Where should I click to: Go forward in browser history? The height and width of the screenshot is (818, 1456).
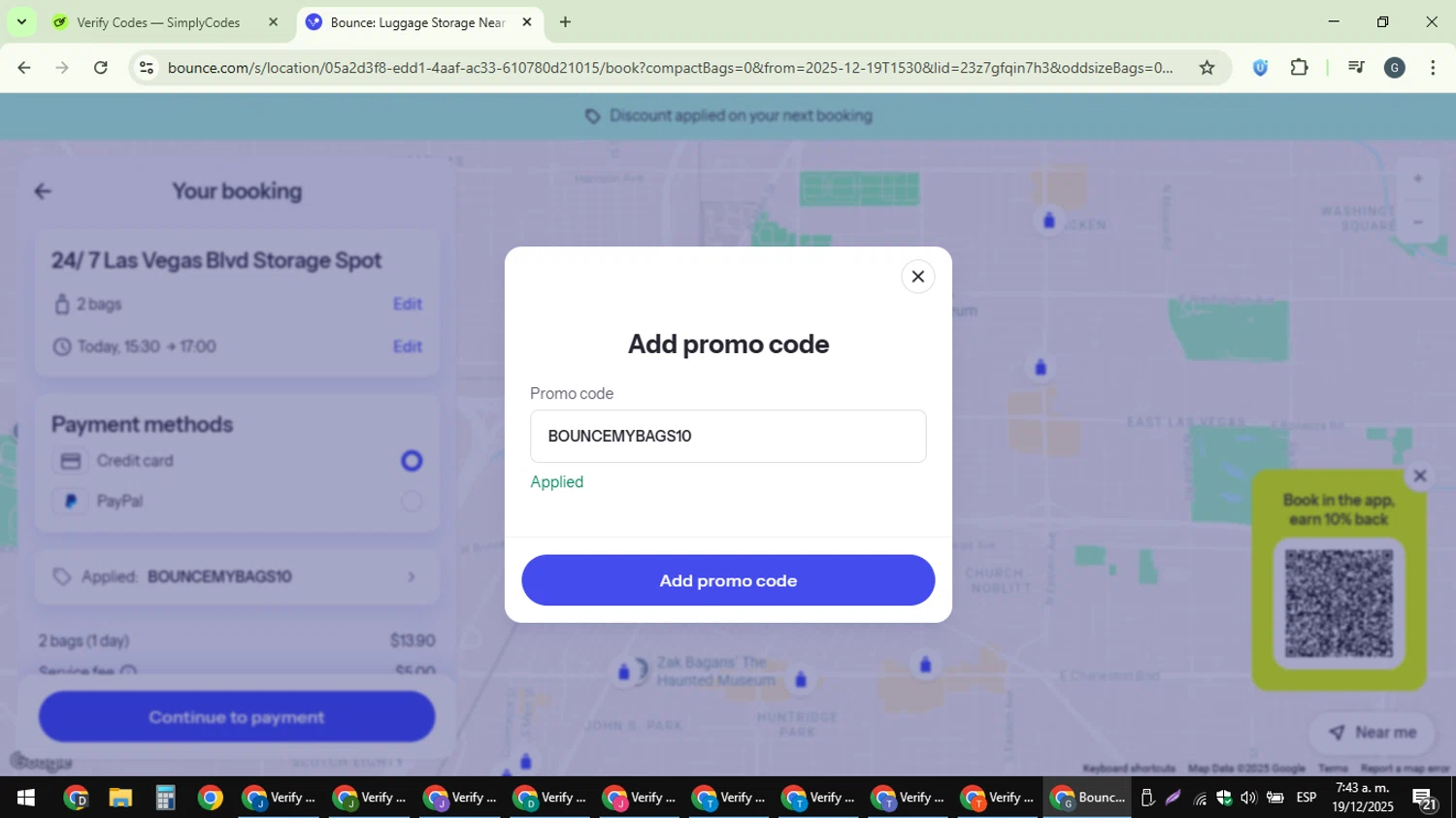click(x=62, y=68)
